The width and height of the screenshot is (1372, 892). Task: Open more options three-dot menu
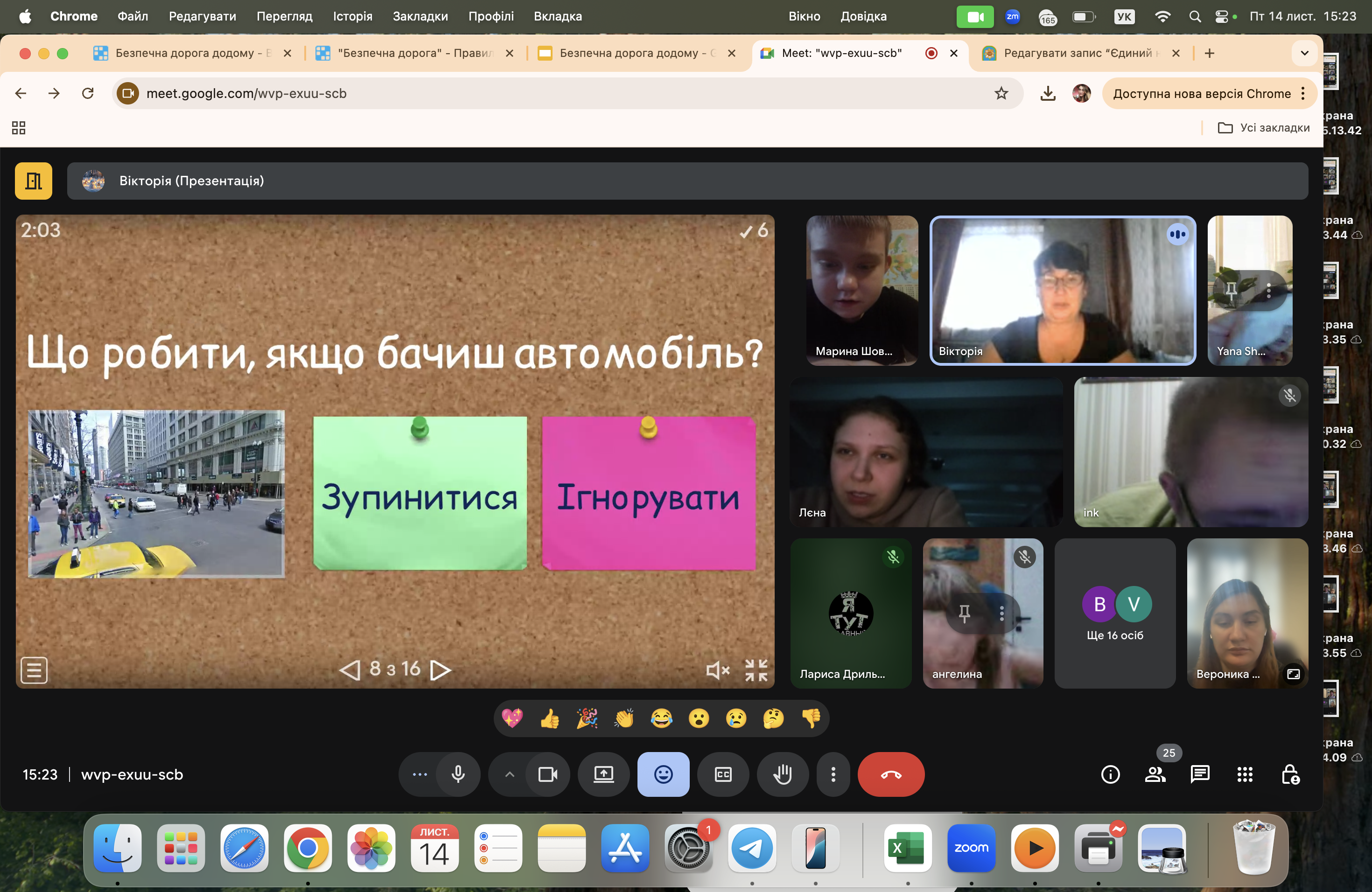point(833,774)
